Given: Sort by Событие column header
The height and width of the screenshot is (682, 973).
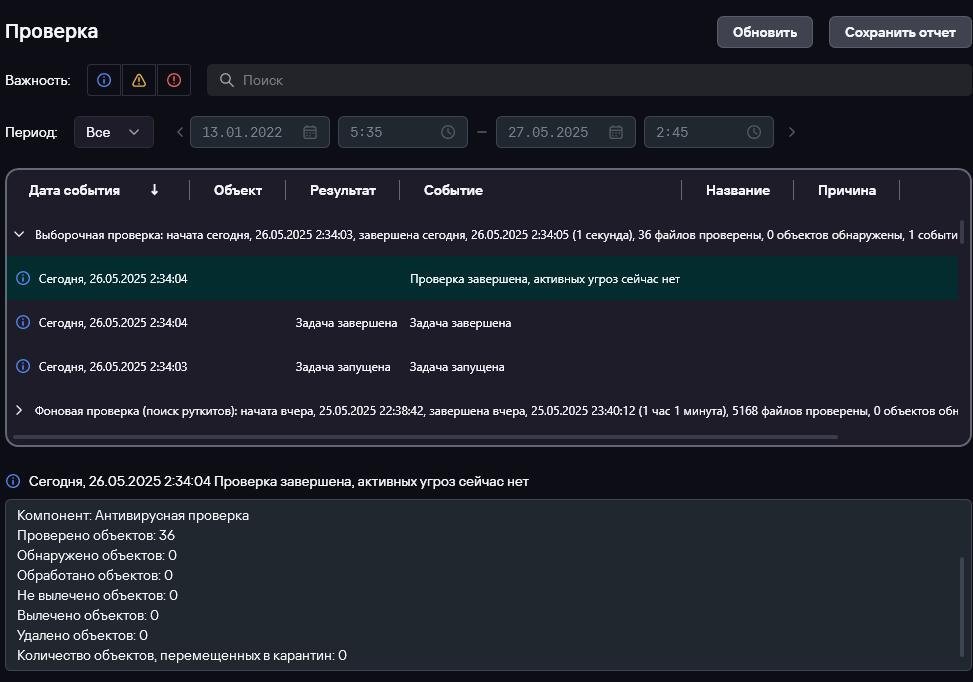Looking at the screenshot, I should point(453,191).
